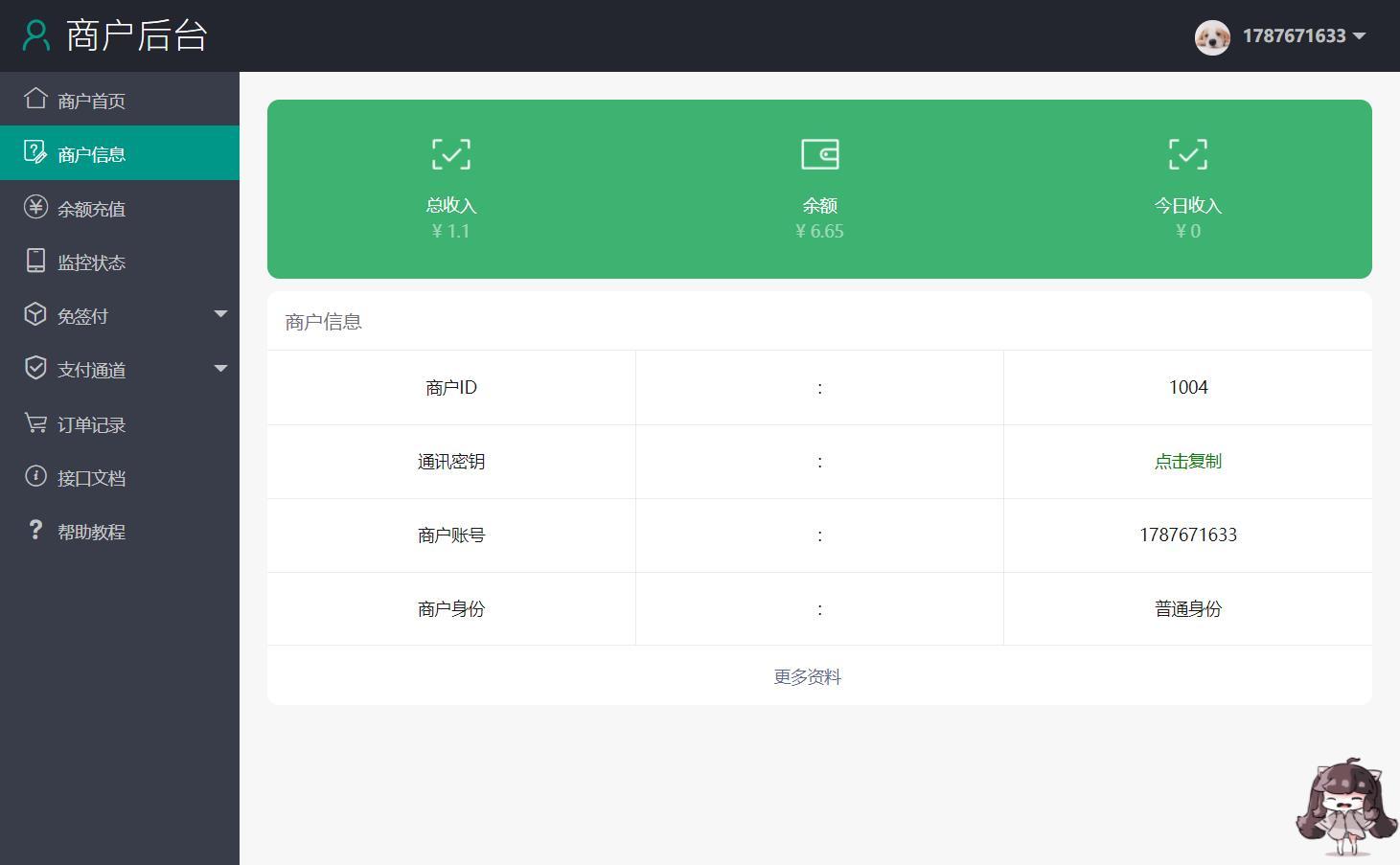Click the user logo icon beside 商户后台
The width and height of the screenshot is (1400, 865).
(36, 35)
